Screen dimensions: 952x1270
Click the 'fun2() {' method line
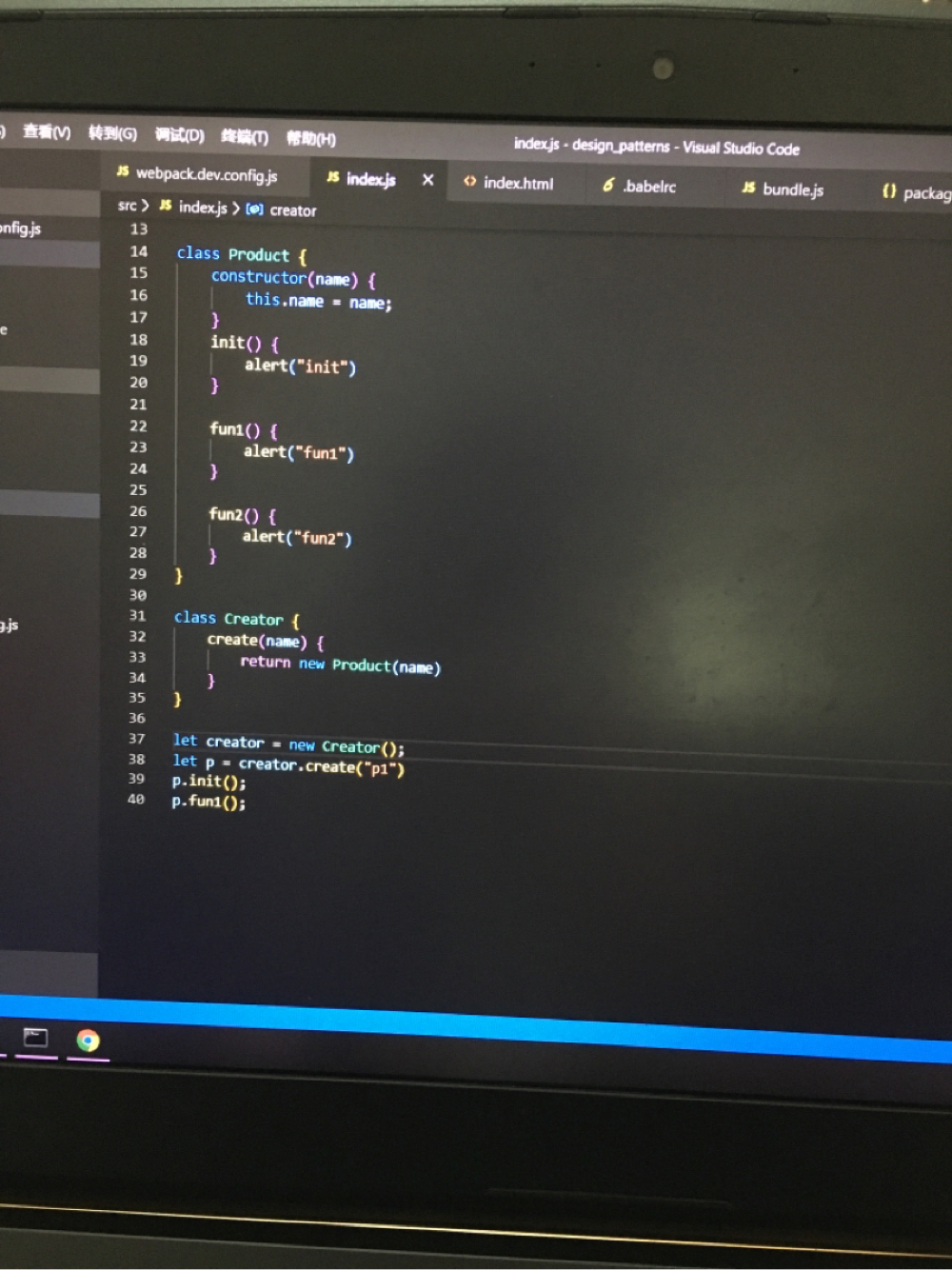(243, 515)
